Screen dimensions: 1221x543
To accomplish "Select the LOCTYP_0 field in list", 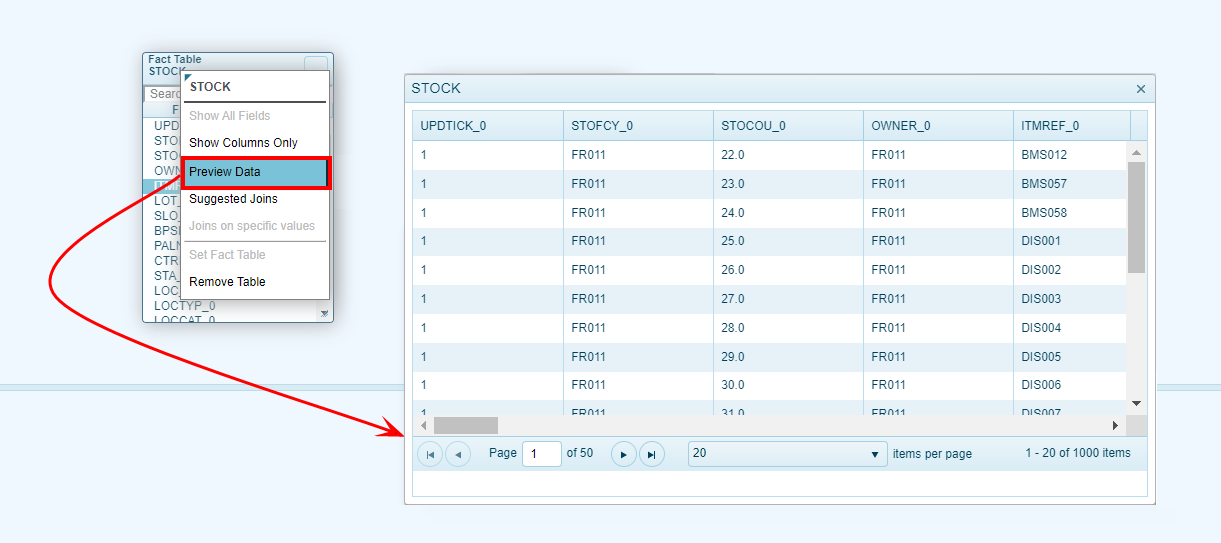I will point(185,306).
